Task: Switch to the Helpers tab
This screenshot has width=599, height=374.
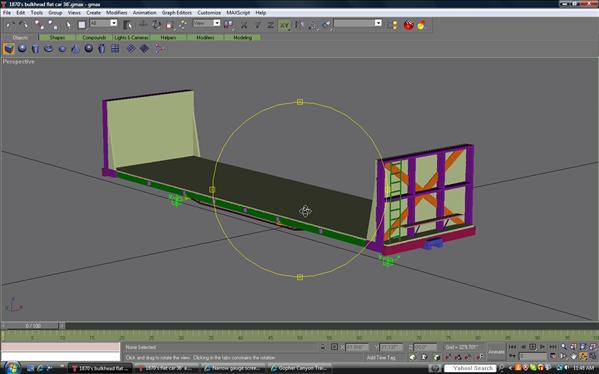Action: (168, 37)
